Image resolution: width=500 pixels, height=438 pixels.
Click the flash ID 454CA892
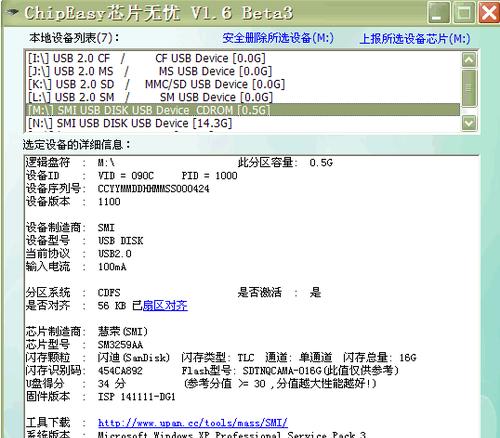pyautogui.click(x=120, y=371)
